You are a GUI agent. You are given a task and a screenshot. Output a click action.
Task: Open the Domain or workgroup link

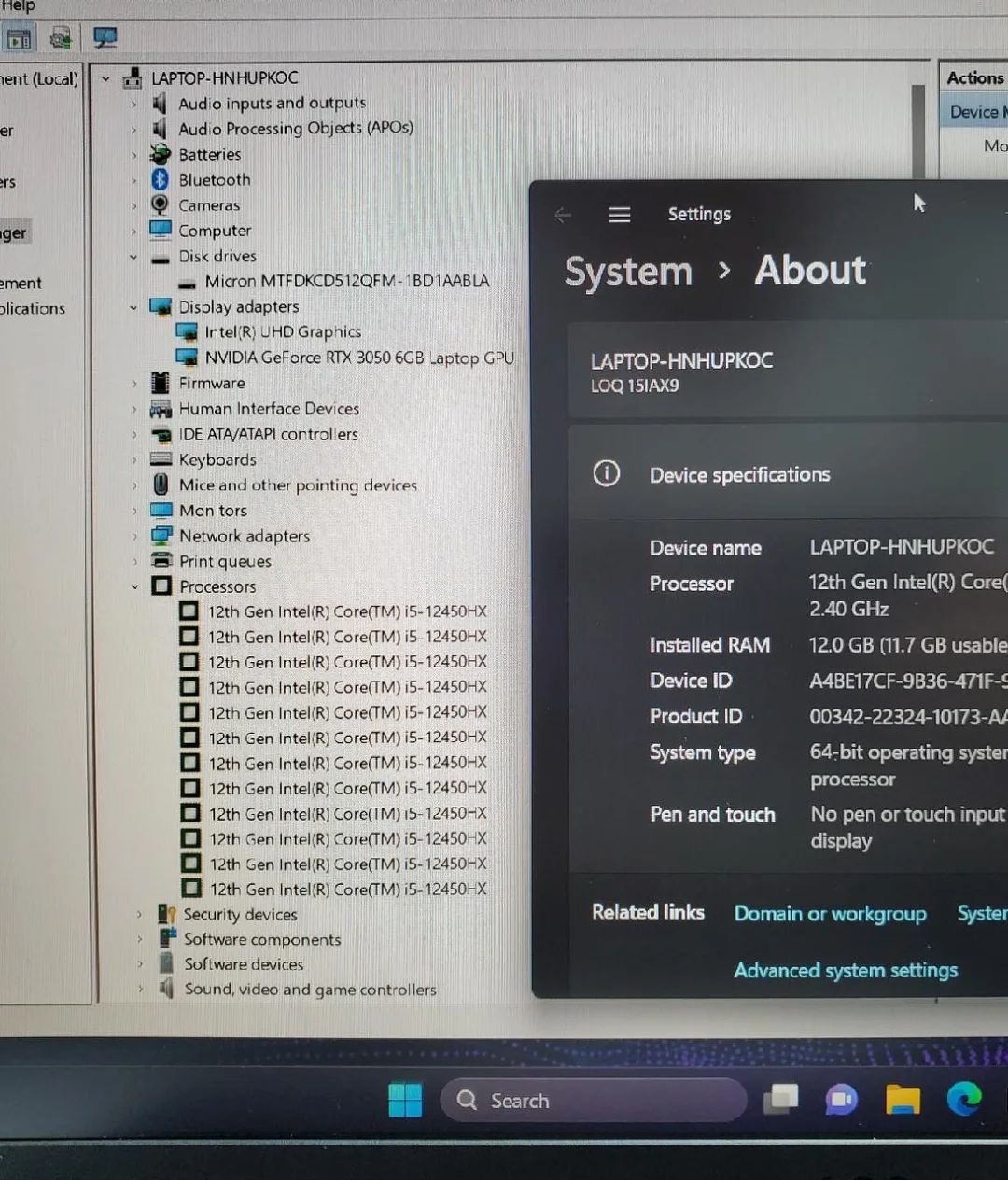tap(830, 913)
